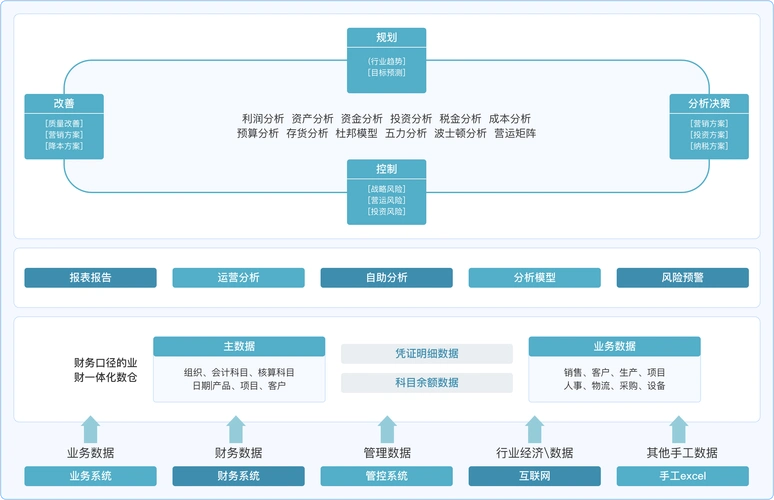This screenshot has height=500, width=774.
Task: Select the 报表报告 block
Action: click(90, 277)
